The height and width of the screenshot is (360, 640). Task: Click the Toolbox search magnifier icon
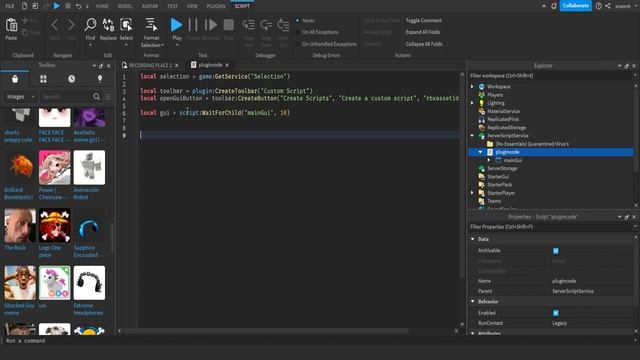(x=96, y=97)
